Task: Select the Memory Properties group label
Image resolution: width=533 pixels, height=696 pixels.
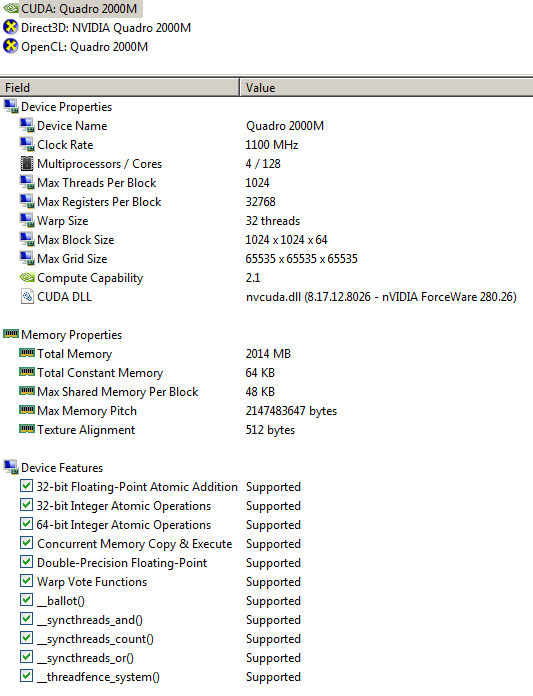Action: (71, 335)
